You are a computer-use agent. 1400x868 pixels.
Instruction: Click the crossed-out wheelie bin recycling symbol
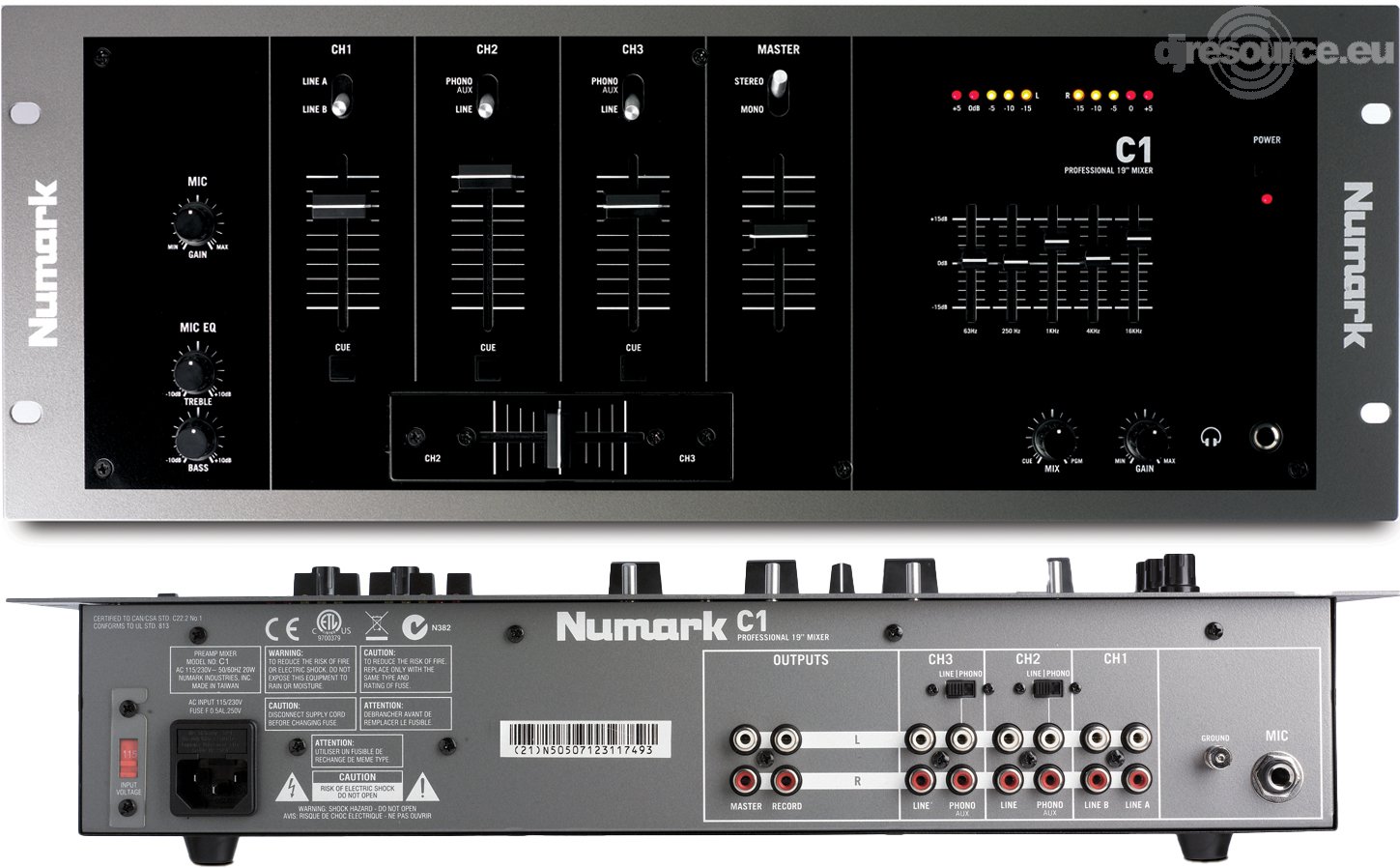pos(377,625)
